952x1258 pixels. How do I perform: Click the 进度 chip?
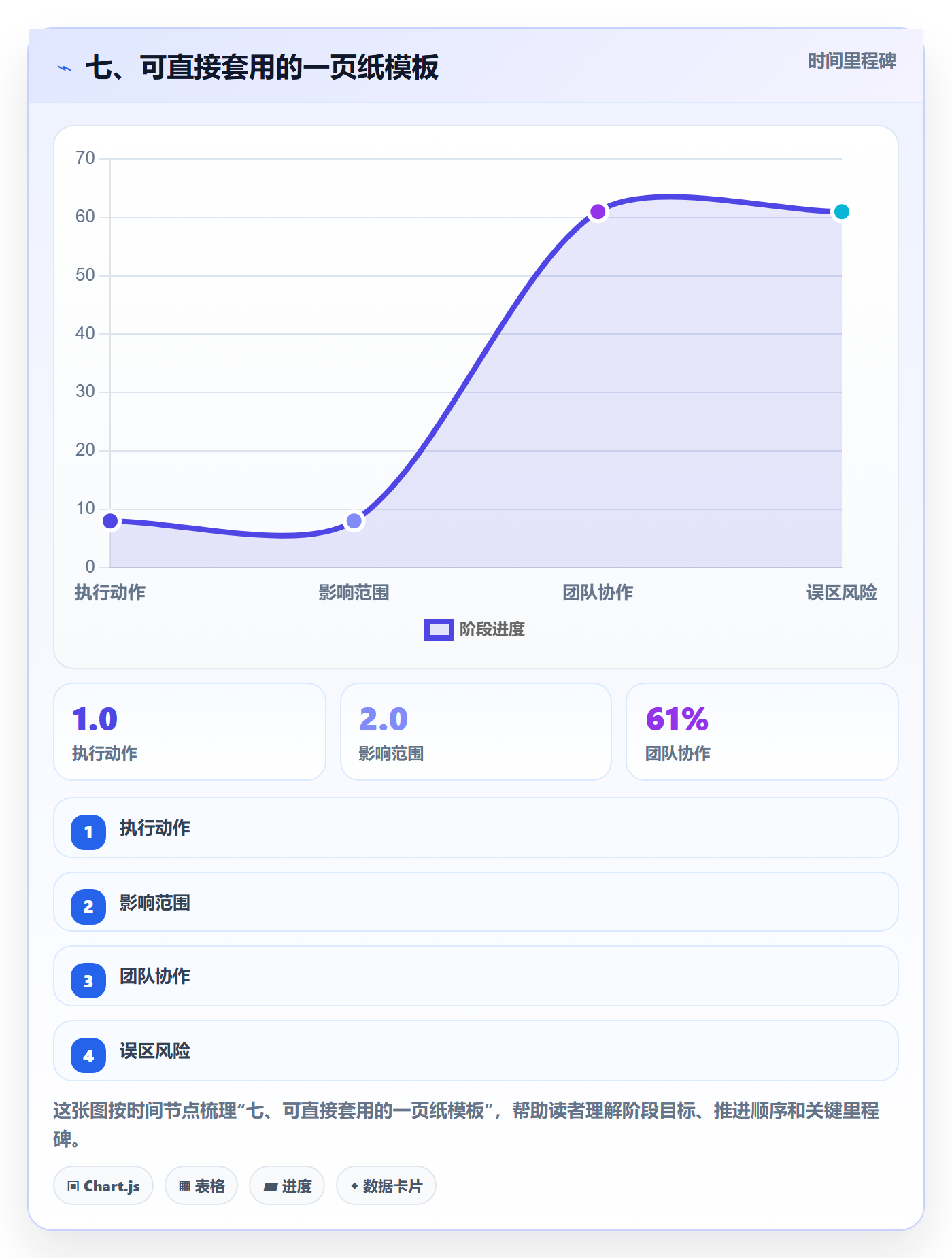(x=287, y=1186)
